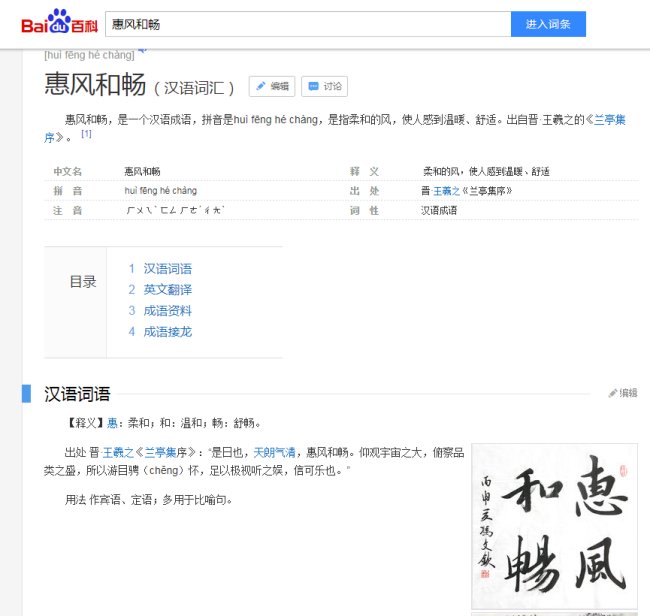
Task: Open 王羲之 link in the 出处 paragraph
Action: coord(118,452)
